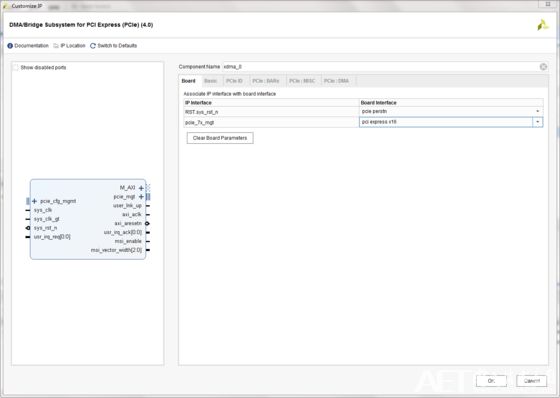Open the PCIe : MISC tab
This screenshot has width=560, height=398.
(x=302, y=81)
